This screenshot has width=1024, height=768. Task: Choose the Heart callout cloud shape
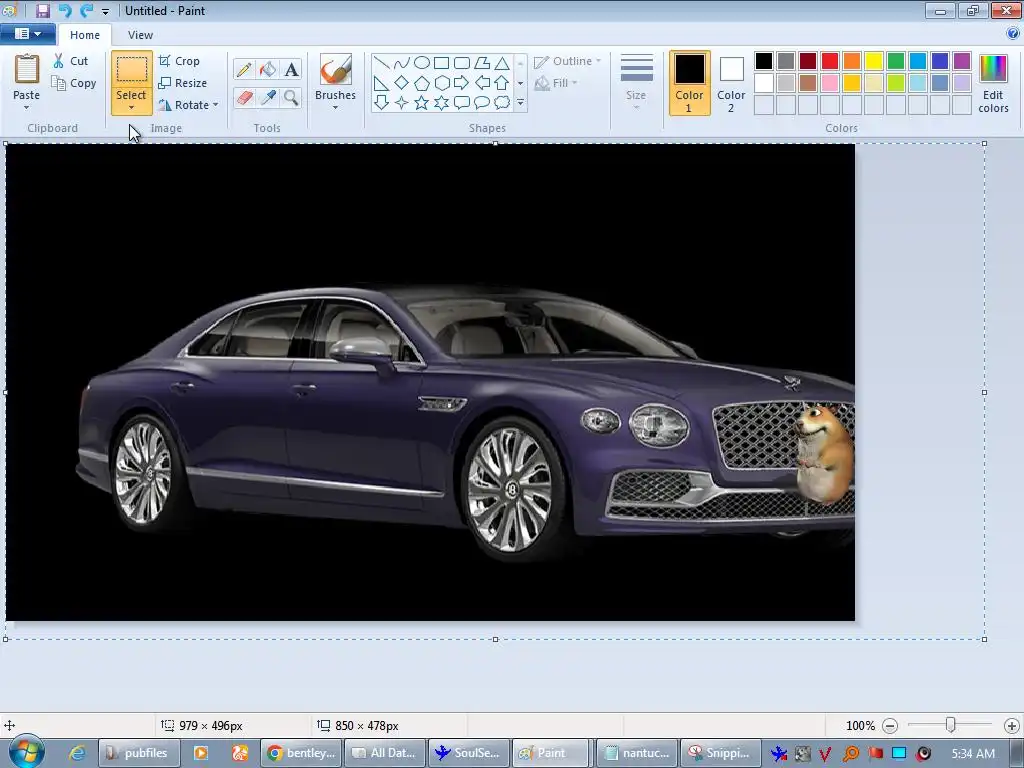tap(502, 103)
